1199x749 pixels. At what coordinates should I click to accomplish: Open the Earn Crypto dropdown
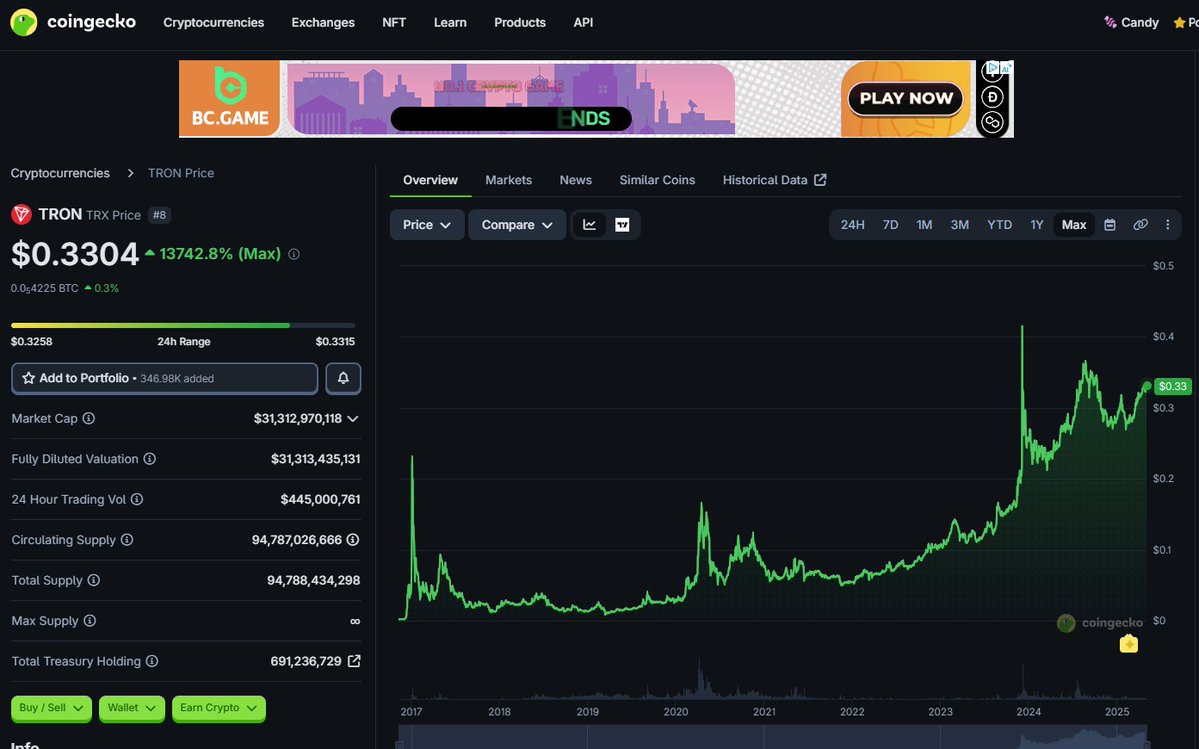219,708
